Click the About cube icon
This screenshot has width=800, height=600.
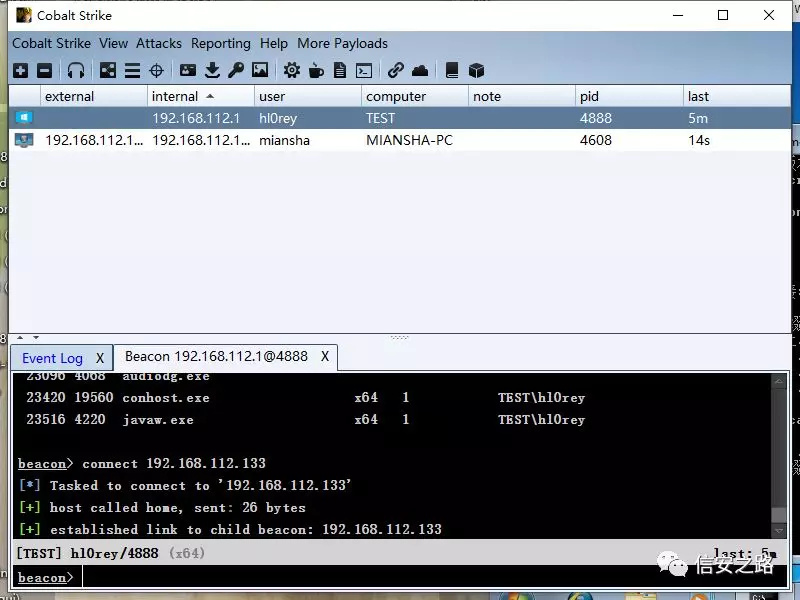tap(476, 70)
